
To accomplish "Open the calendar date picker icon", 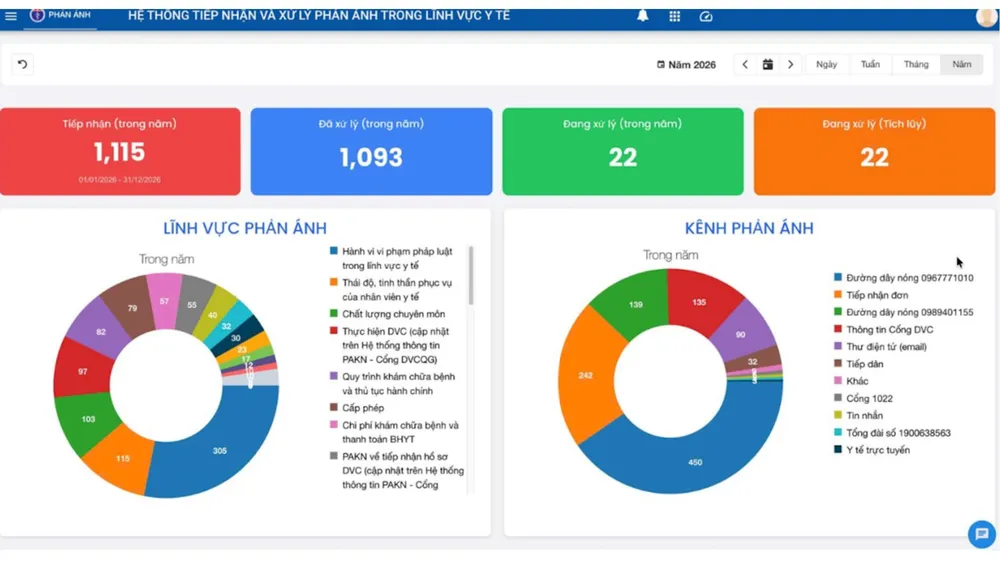I will tap(768, 64).
